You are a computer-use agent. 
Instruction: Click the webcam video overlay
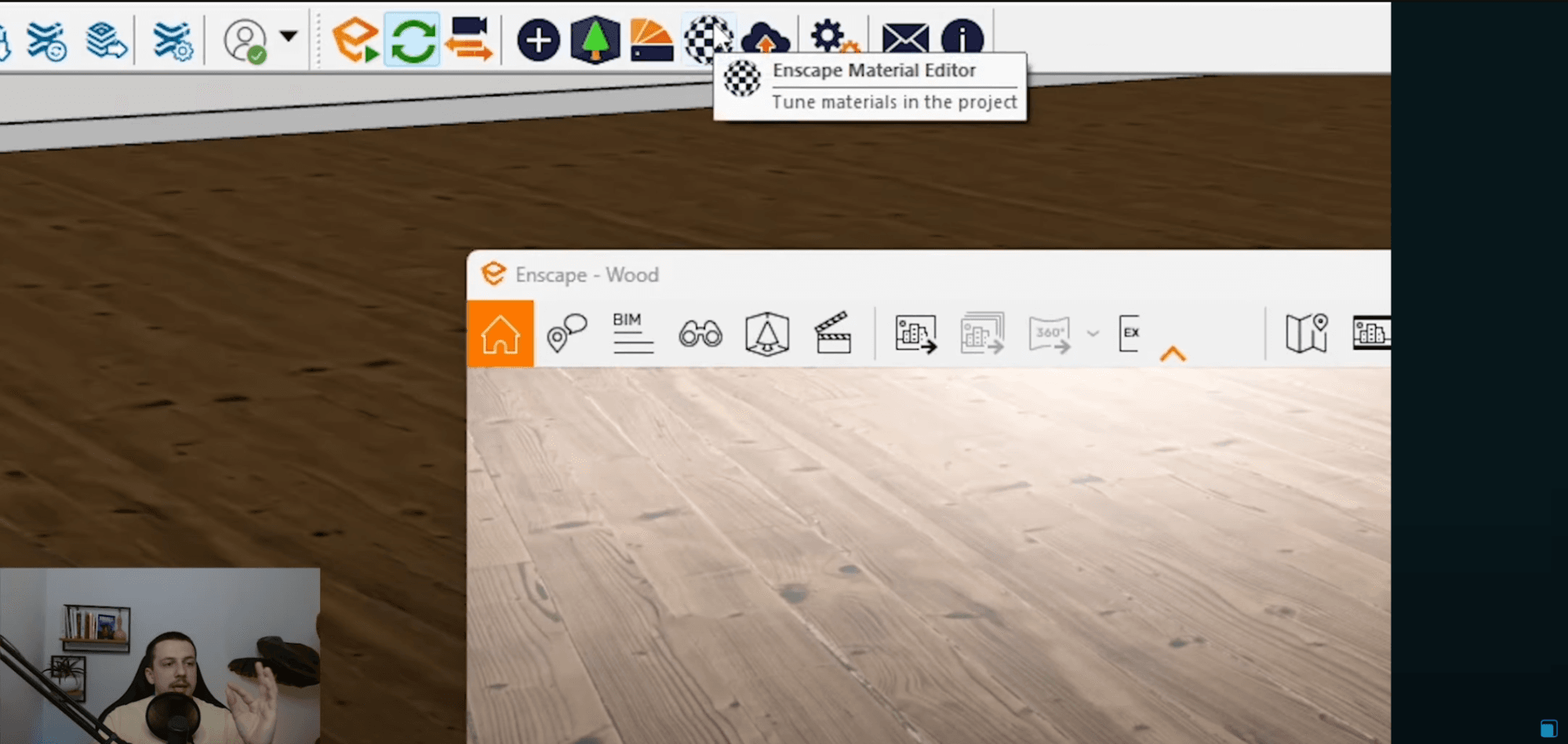coord(160,656)
